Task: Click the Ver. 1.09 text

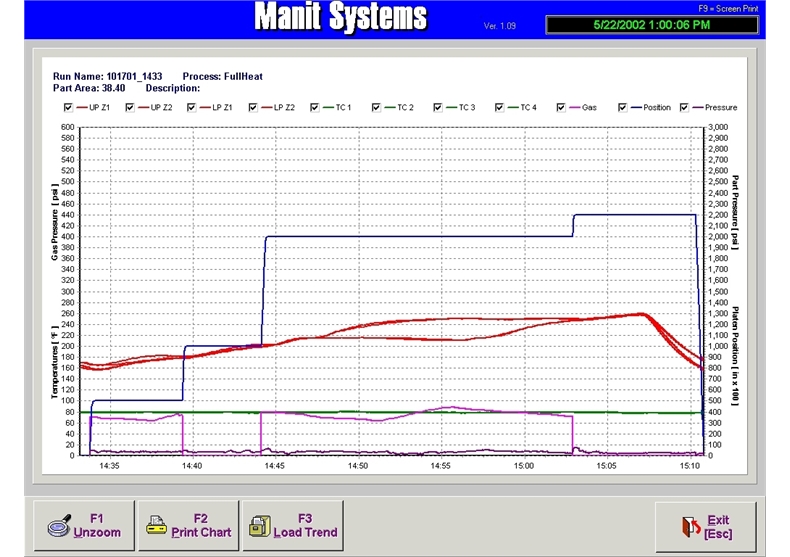Action: point(500,26)
